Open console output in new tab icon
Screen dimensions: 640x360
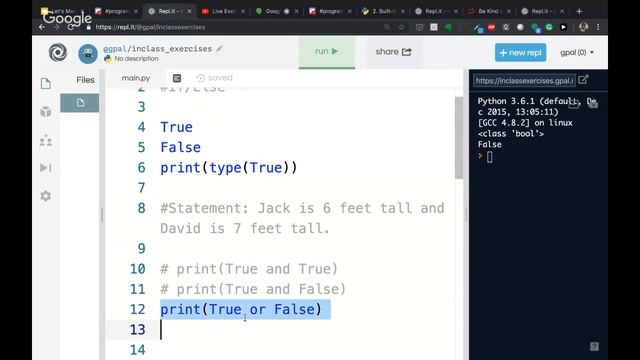click(583, 80)
